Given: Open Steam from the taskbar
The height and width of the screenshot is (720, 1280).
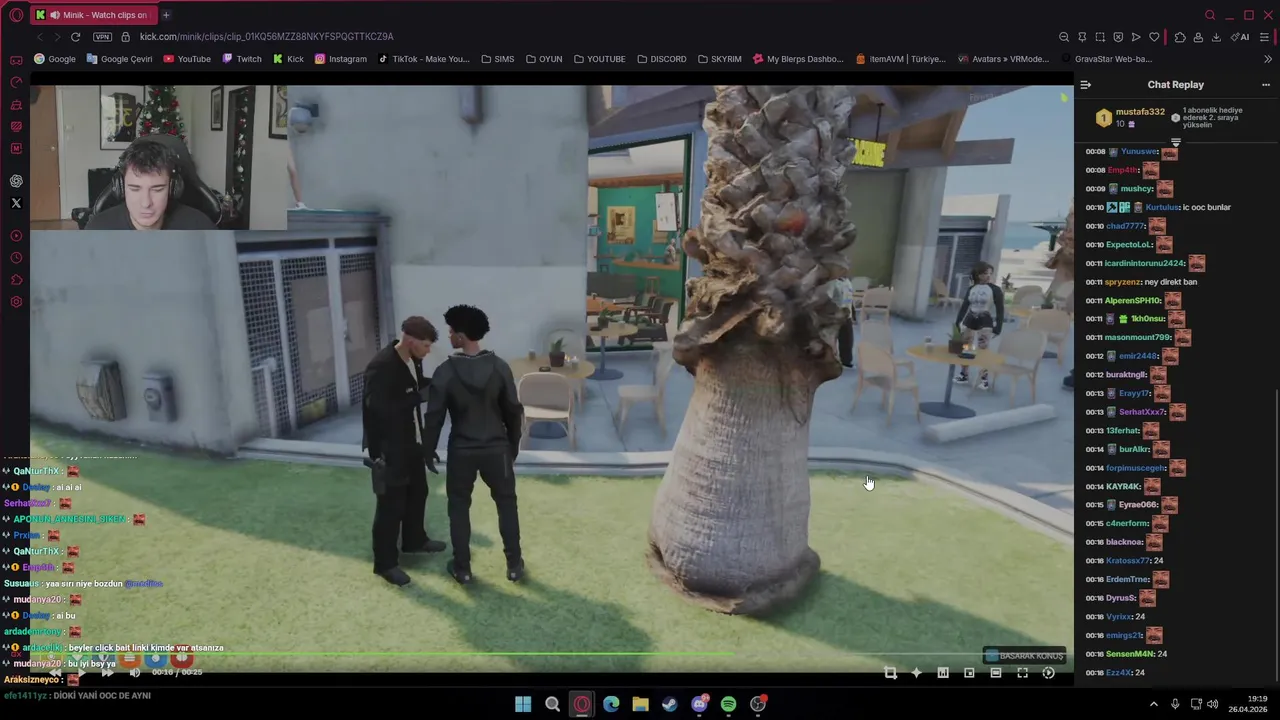Looking at the screenshot, I should point(669,704).
